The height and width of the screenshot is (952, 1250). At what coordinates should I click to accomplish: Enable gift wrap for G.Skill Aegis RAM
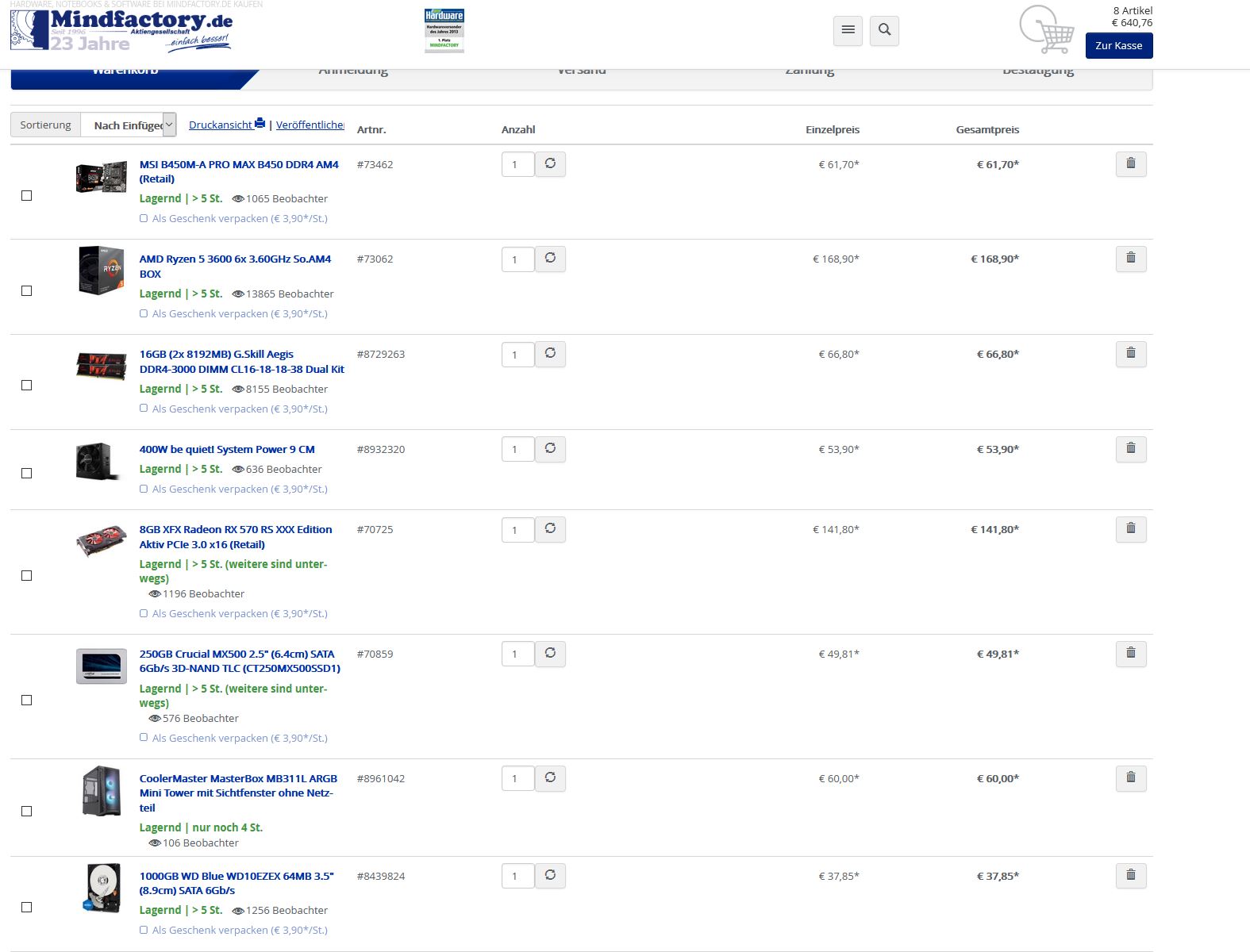[x=144, y=409]
